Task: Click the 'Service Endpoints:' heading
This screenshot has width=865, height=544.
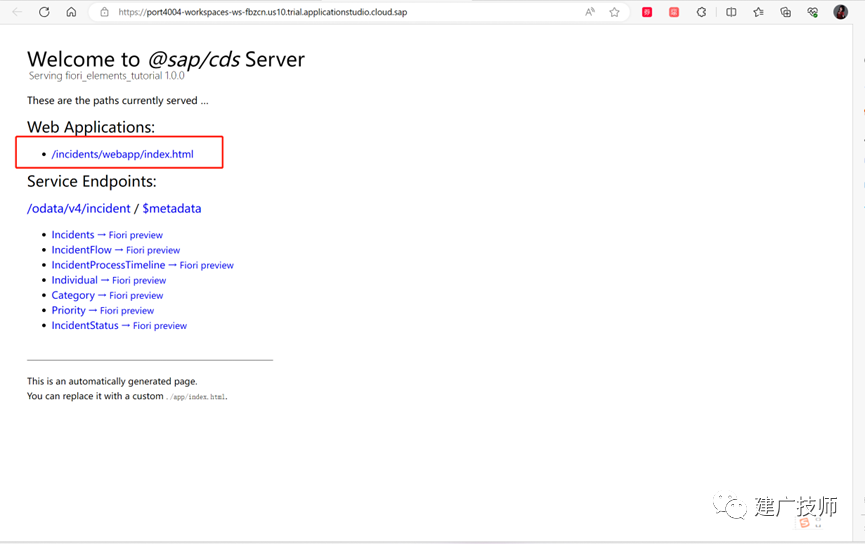Action: click(92, 182)
